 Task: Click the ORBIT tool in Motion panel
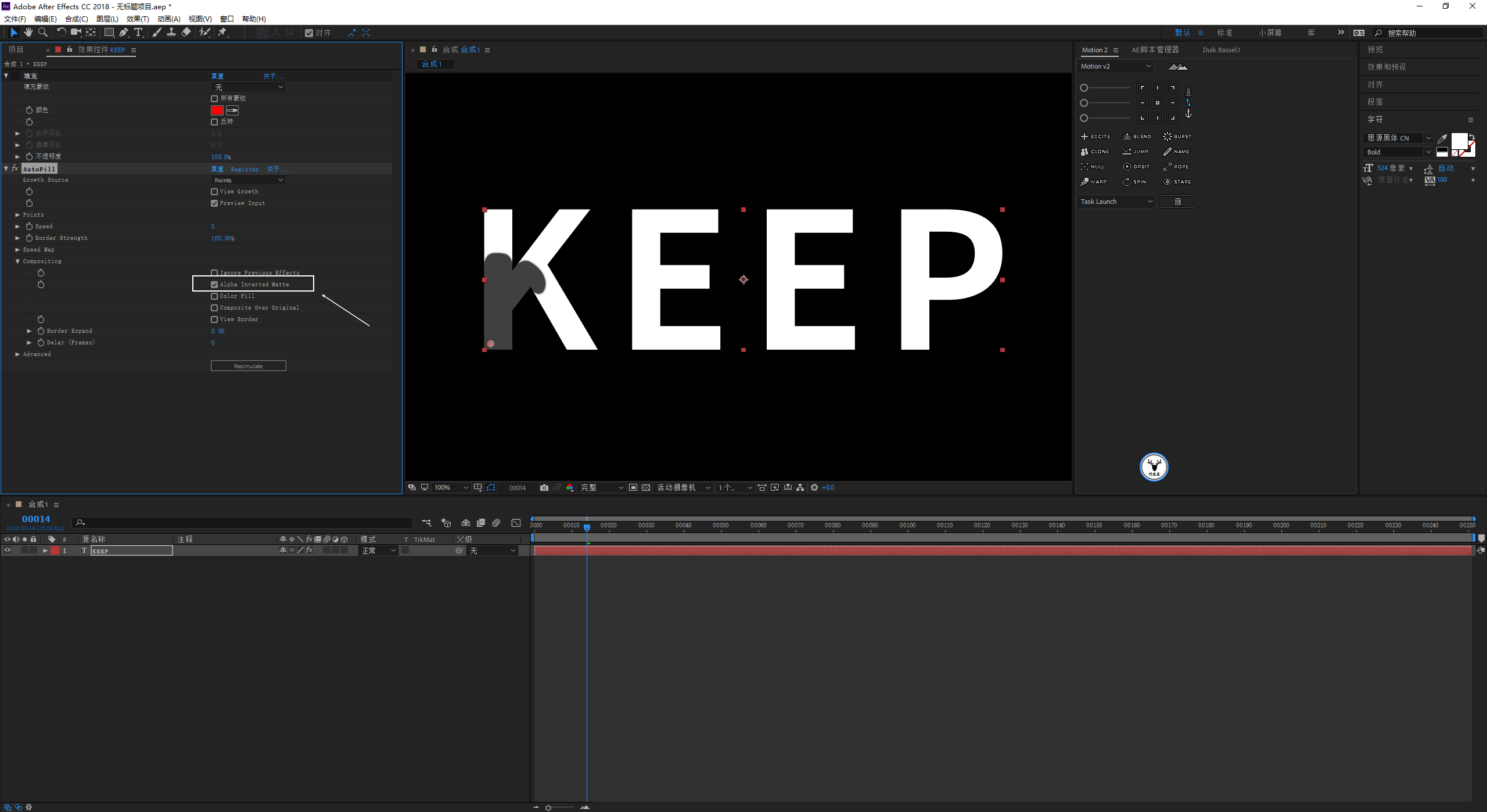pyautogui.click(x=1136, y=167)
